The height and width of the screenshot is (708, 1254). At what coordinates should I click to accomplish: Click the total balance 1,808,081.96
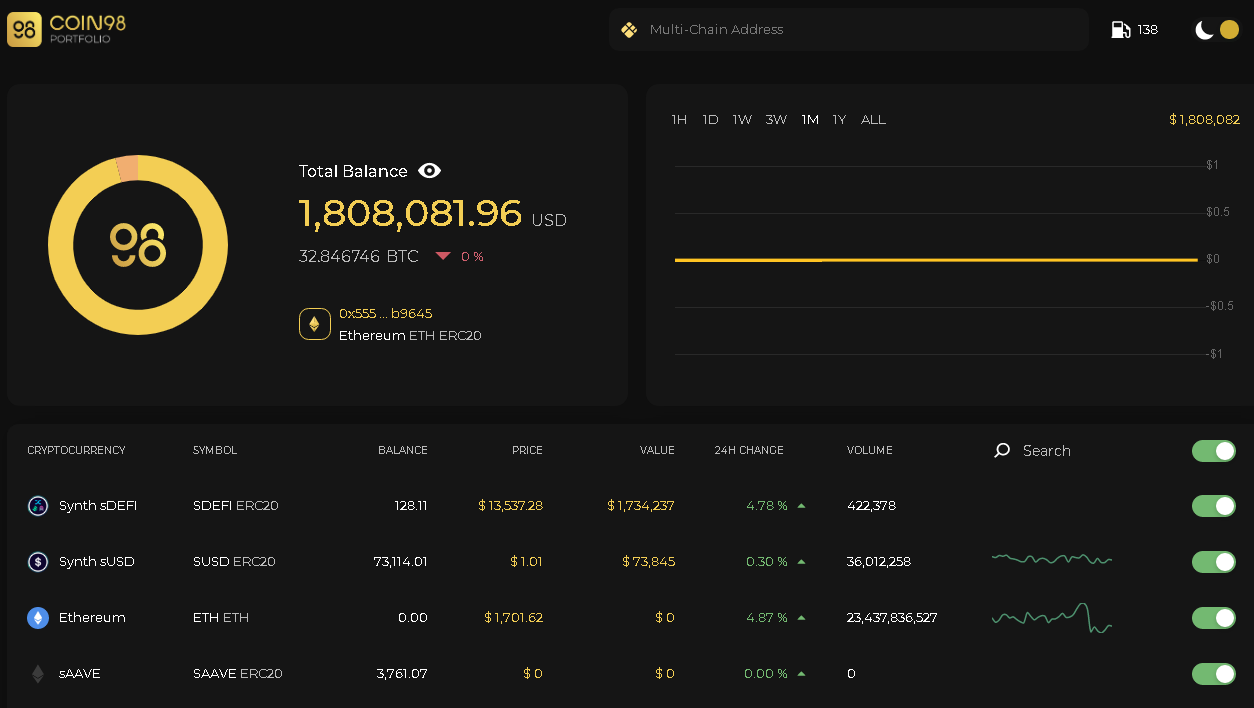point(410,214)
